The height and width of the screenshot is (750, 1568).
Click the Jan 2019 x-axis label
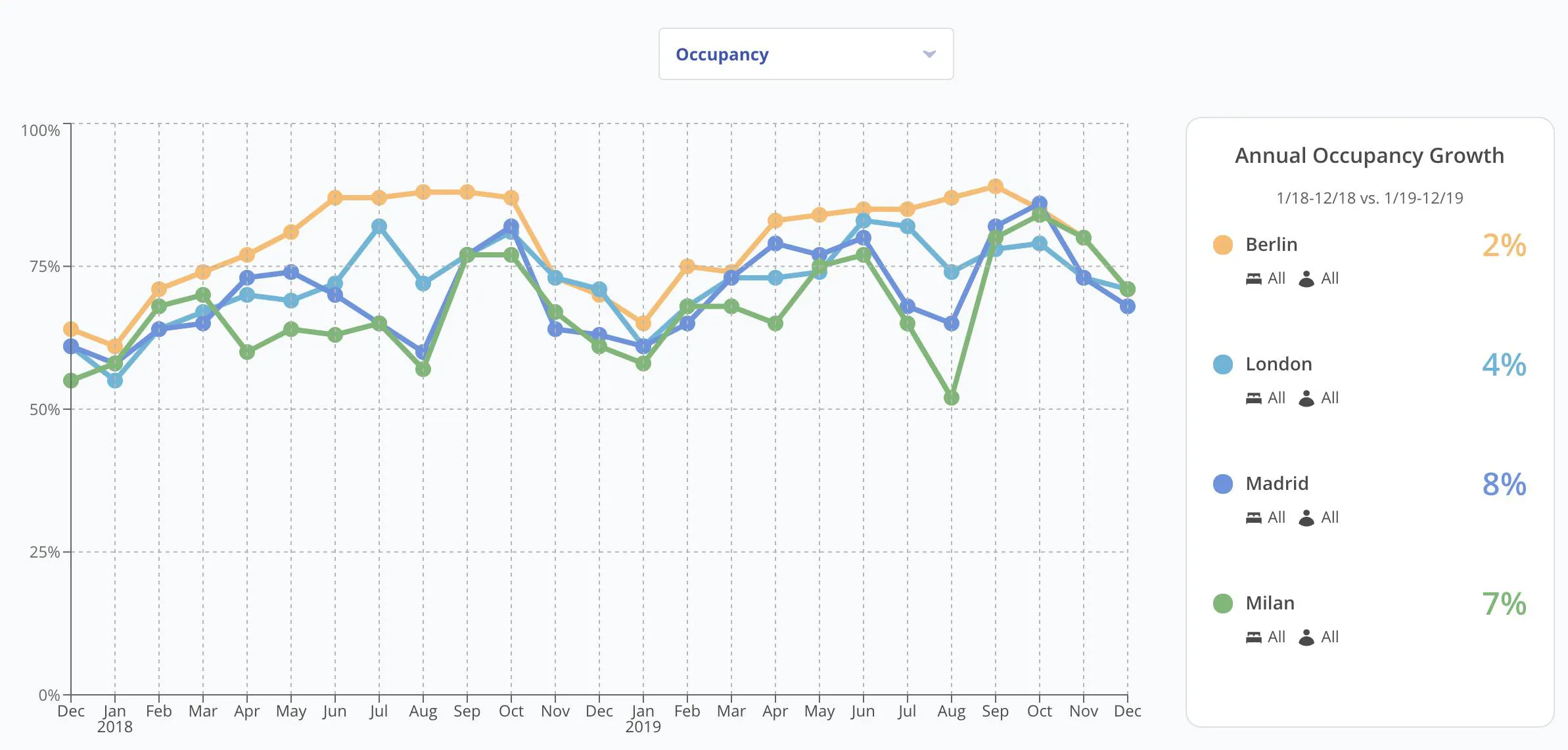click(643, 718)
